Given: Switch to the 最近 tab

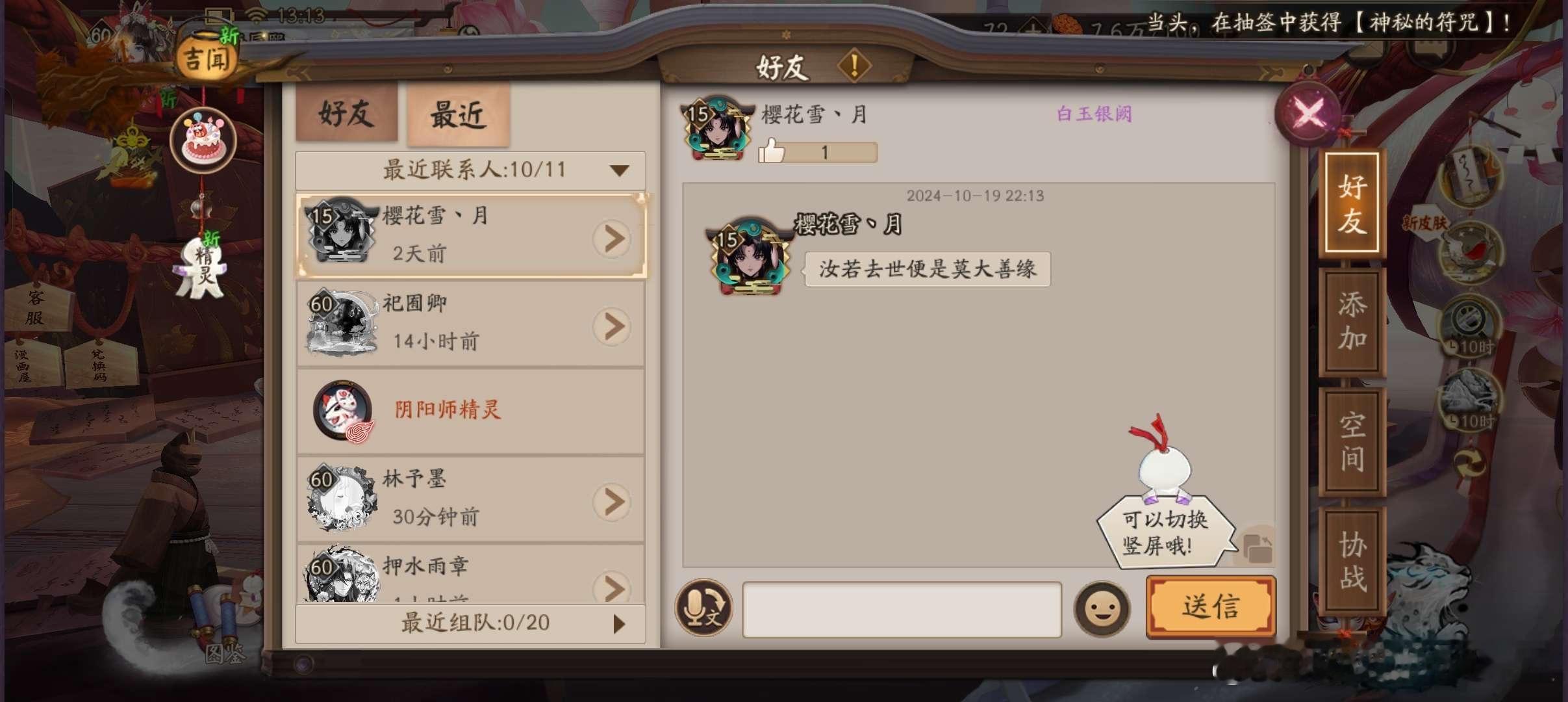Looking at the screenshot, I should [x=458, y=115].
